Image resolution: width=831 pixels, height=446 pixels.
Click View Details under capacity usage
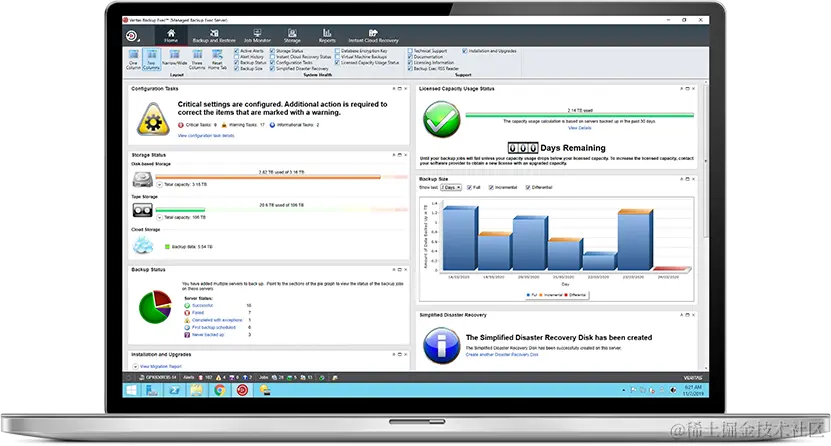[x=580, y=128]
